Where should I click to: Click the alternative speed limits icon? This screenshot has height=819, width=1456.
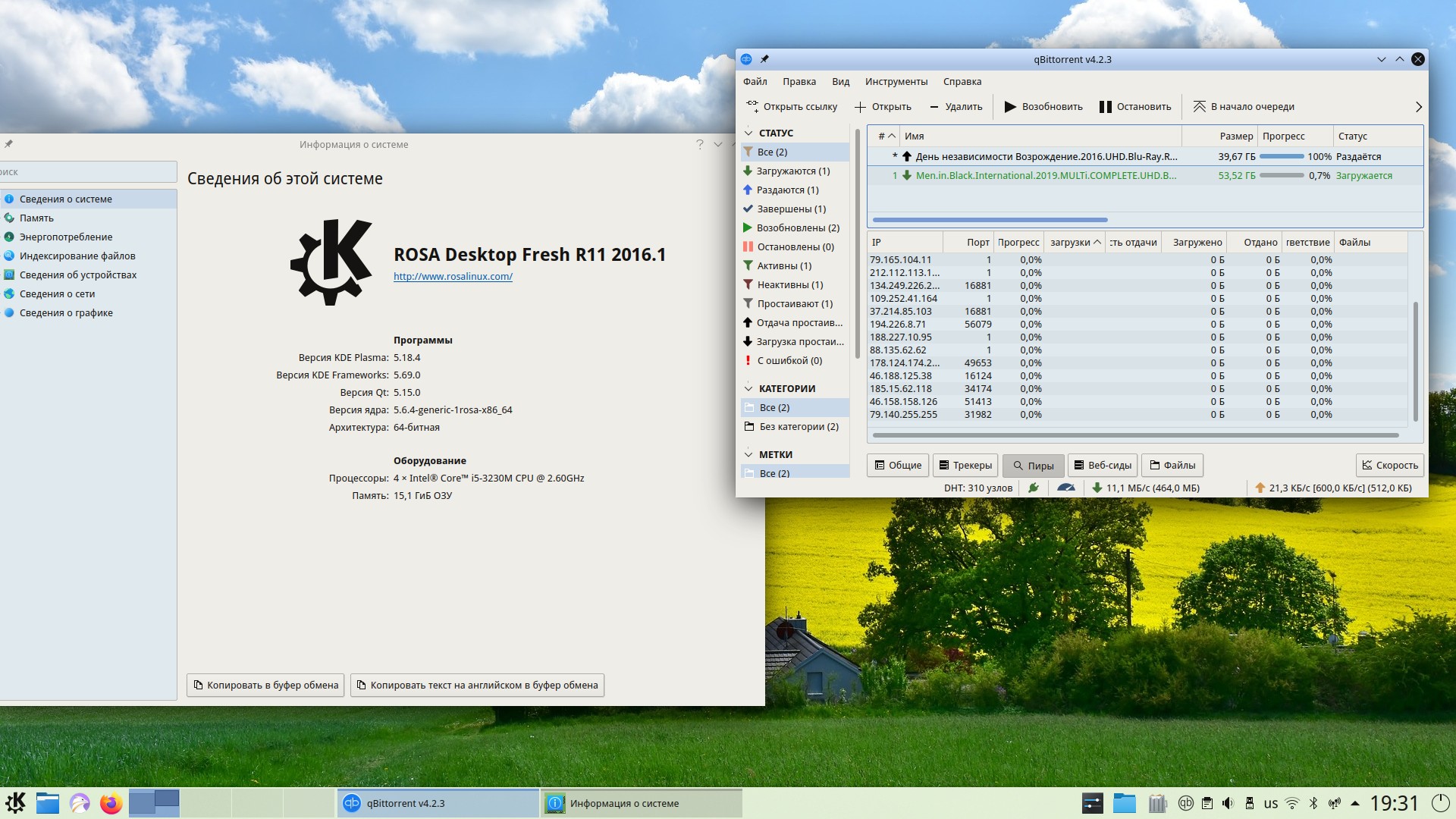coord(1065,488)
